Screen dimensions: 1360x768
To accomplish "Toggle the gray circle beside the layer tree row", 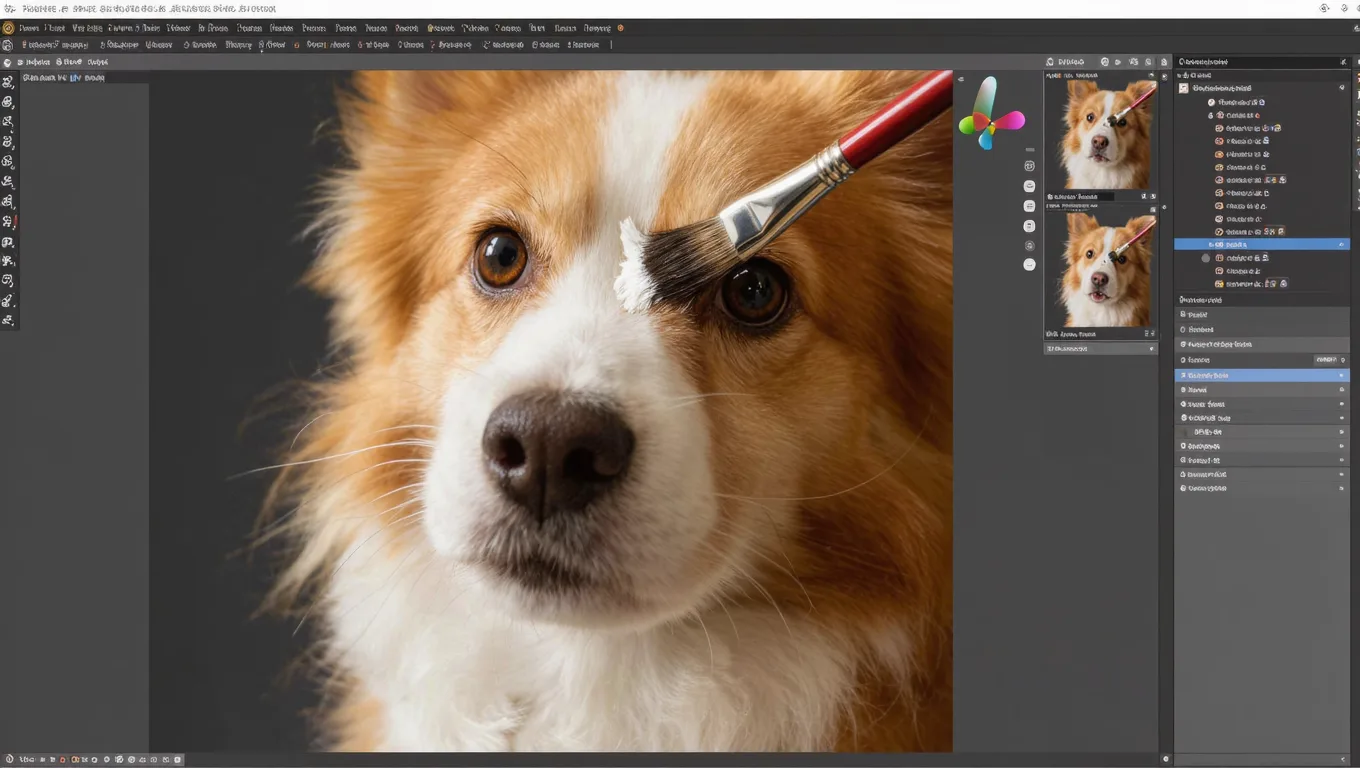I will coord(1206,258).
